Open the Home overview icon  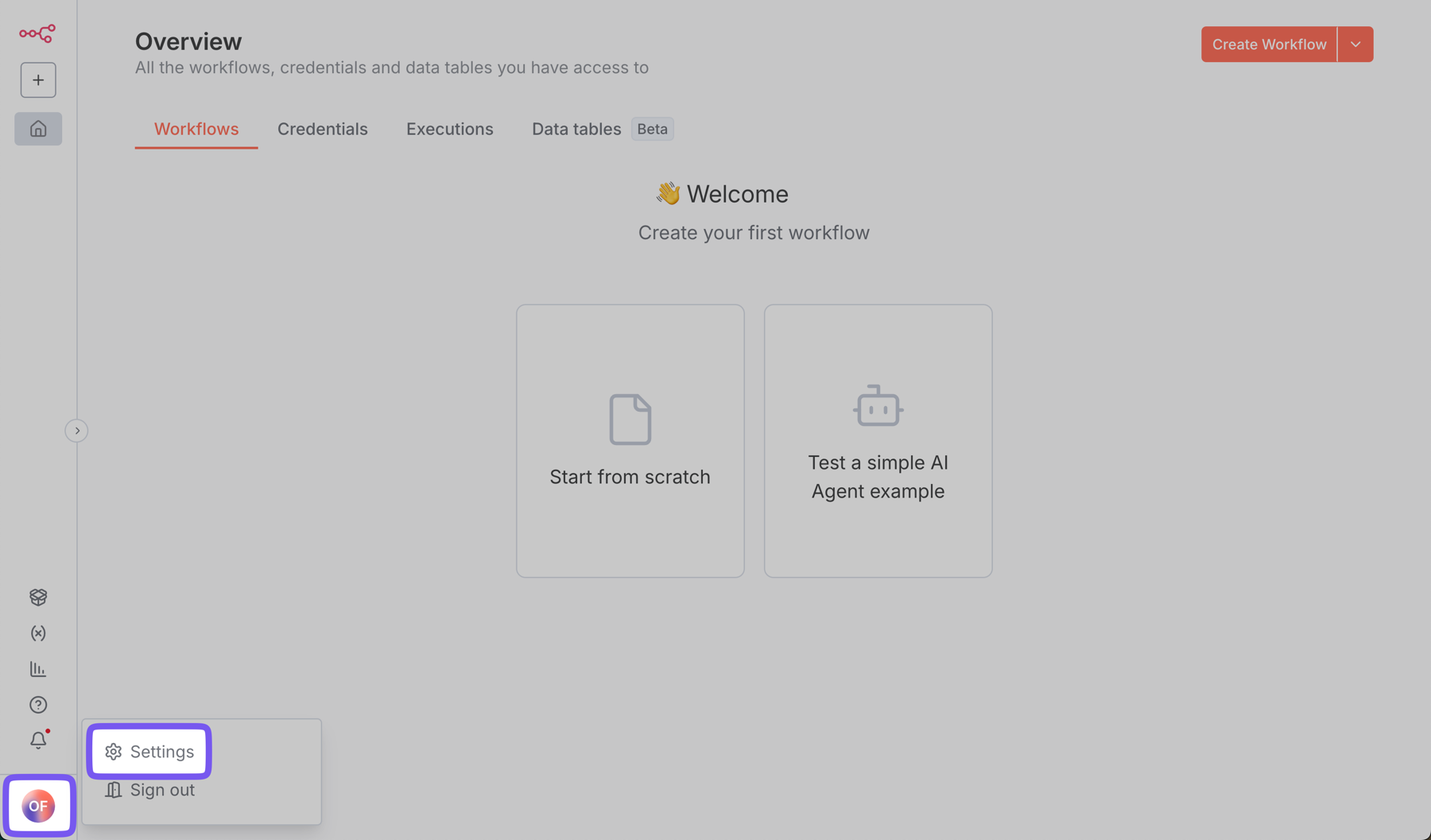(x=38, y=129)
